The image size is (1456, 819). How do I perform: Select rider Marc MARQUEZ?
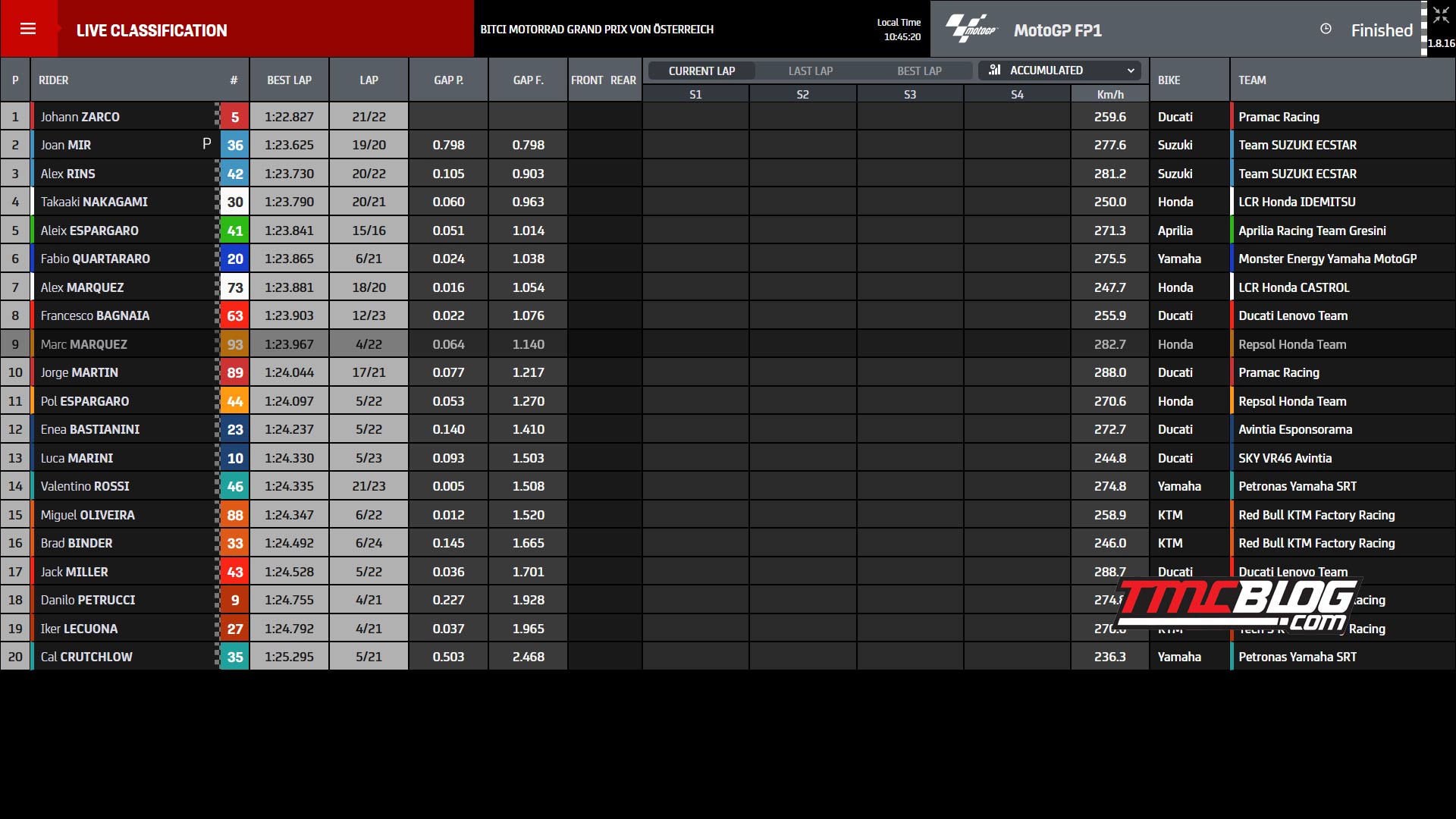84,344
